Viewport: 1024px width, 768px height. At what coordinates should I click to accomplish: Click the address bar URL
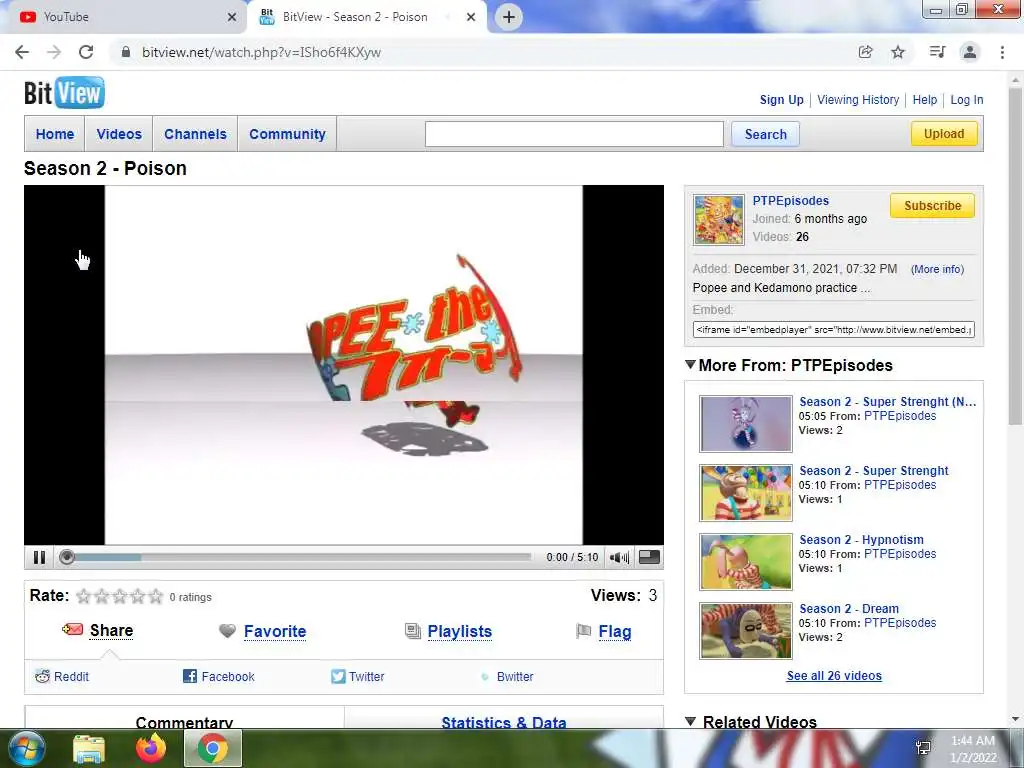[x=261, y=52]
